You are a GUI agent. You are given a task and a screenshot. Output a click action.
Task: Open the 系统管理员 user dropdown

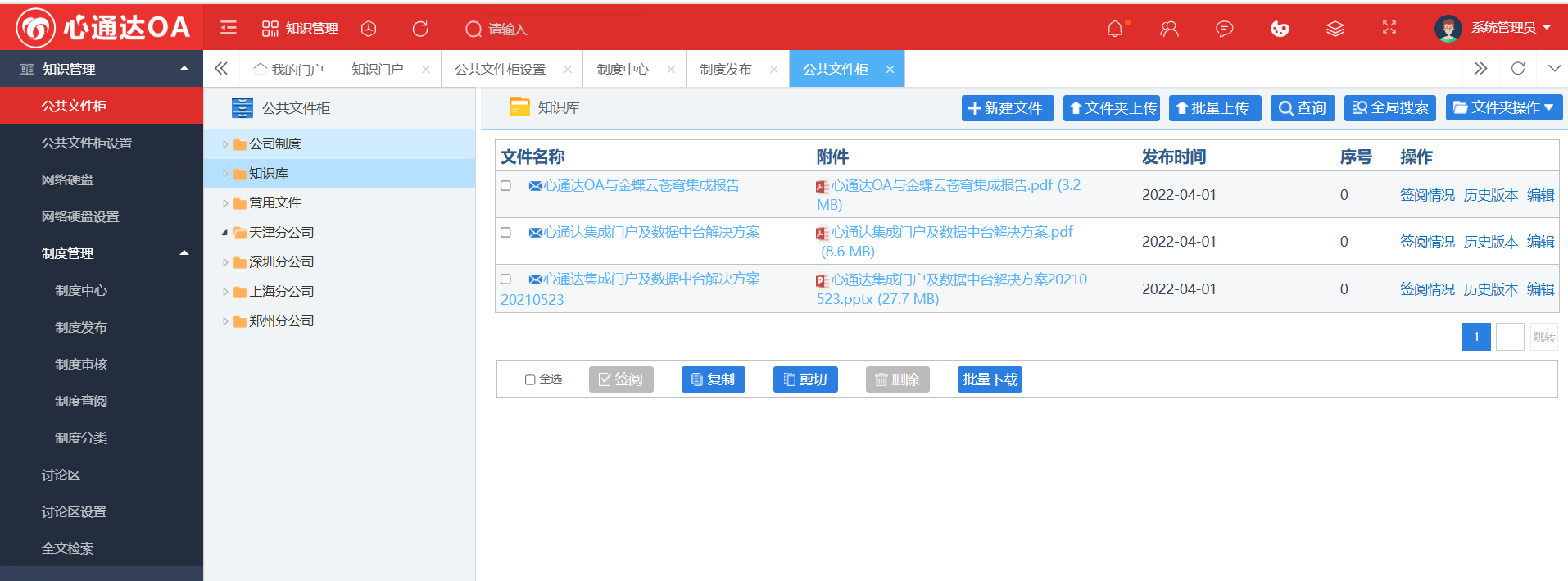[x=1511, y=28]
